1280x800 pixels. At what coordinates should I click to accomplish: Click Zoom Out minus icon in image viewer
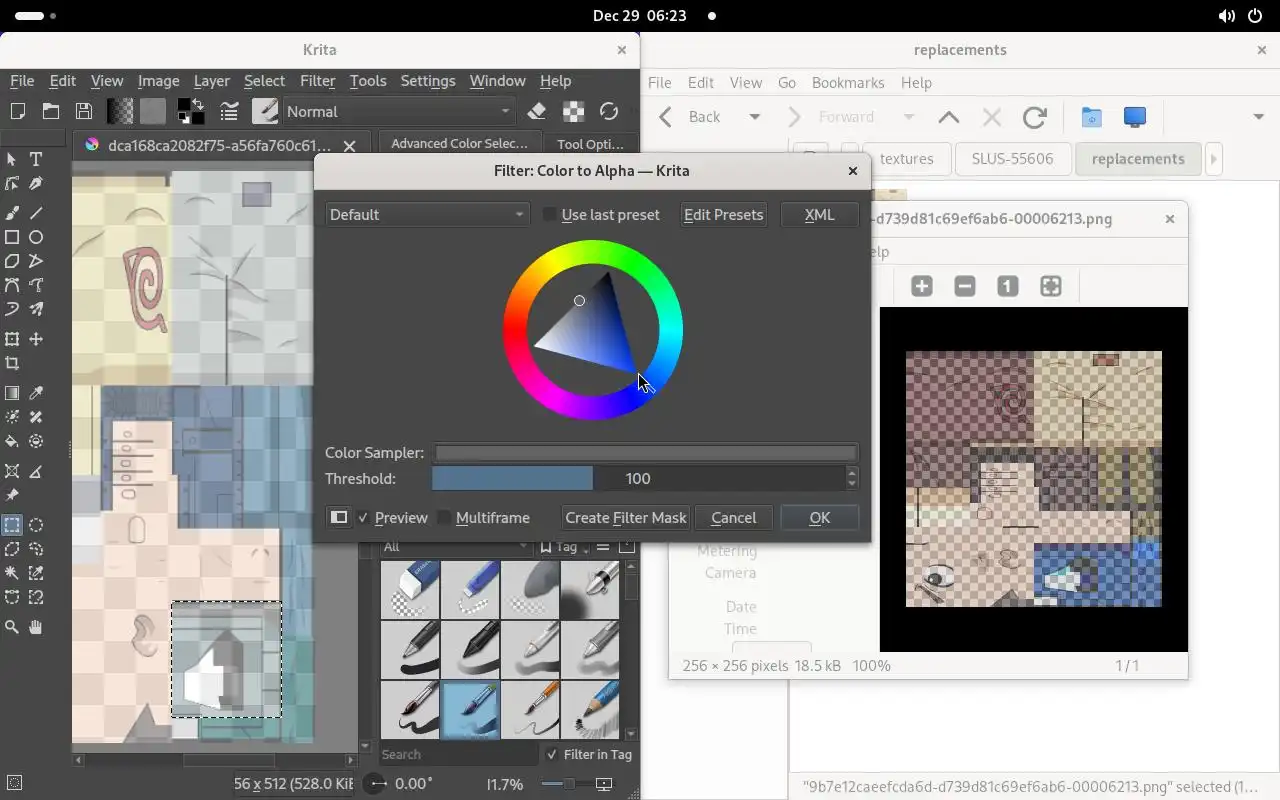pyautogui.click(x=965, y=286)
